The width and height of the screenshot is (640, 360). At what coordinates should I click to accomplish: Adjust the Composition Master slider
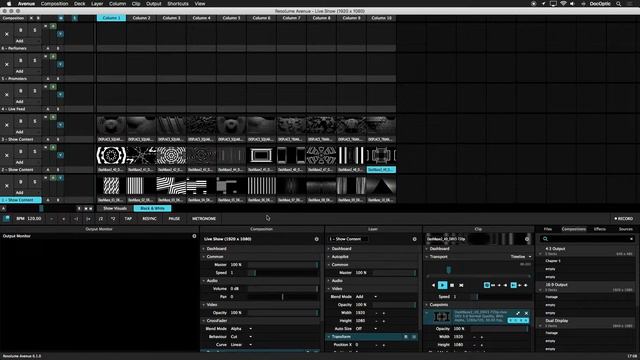pyautogui.click(x=283, y=265)
